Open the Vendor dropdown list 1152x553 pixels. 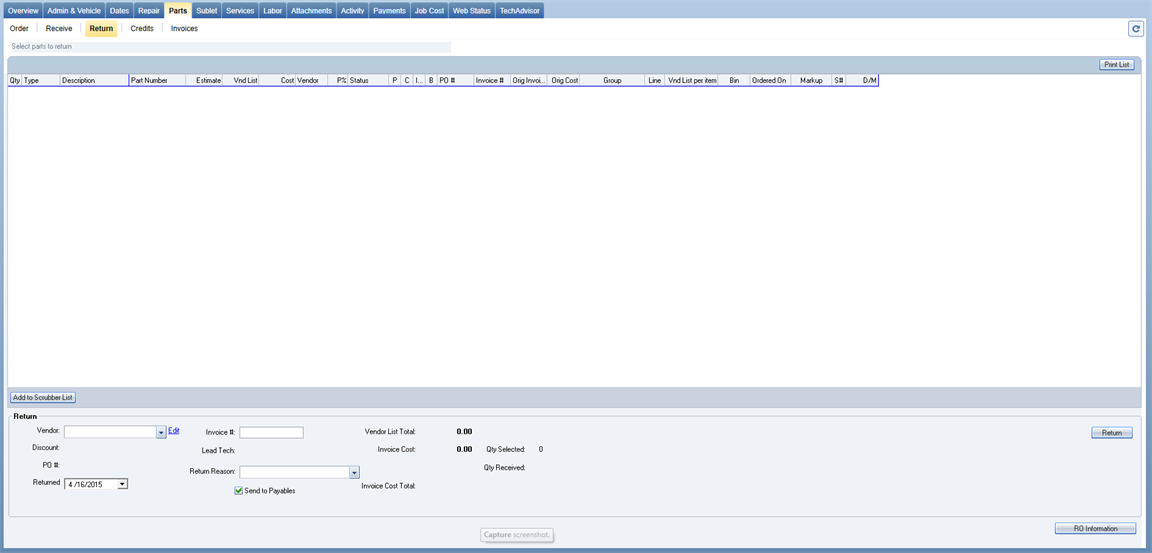pyautogui.click(x=161, y=432)
